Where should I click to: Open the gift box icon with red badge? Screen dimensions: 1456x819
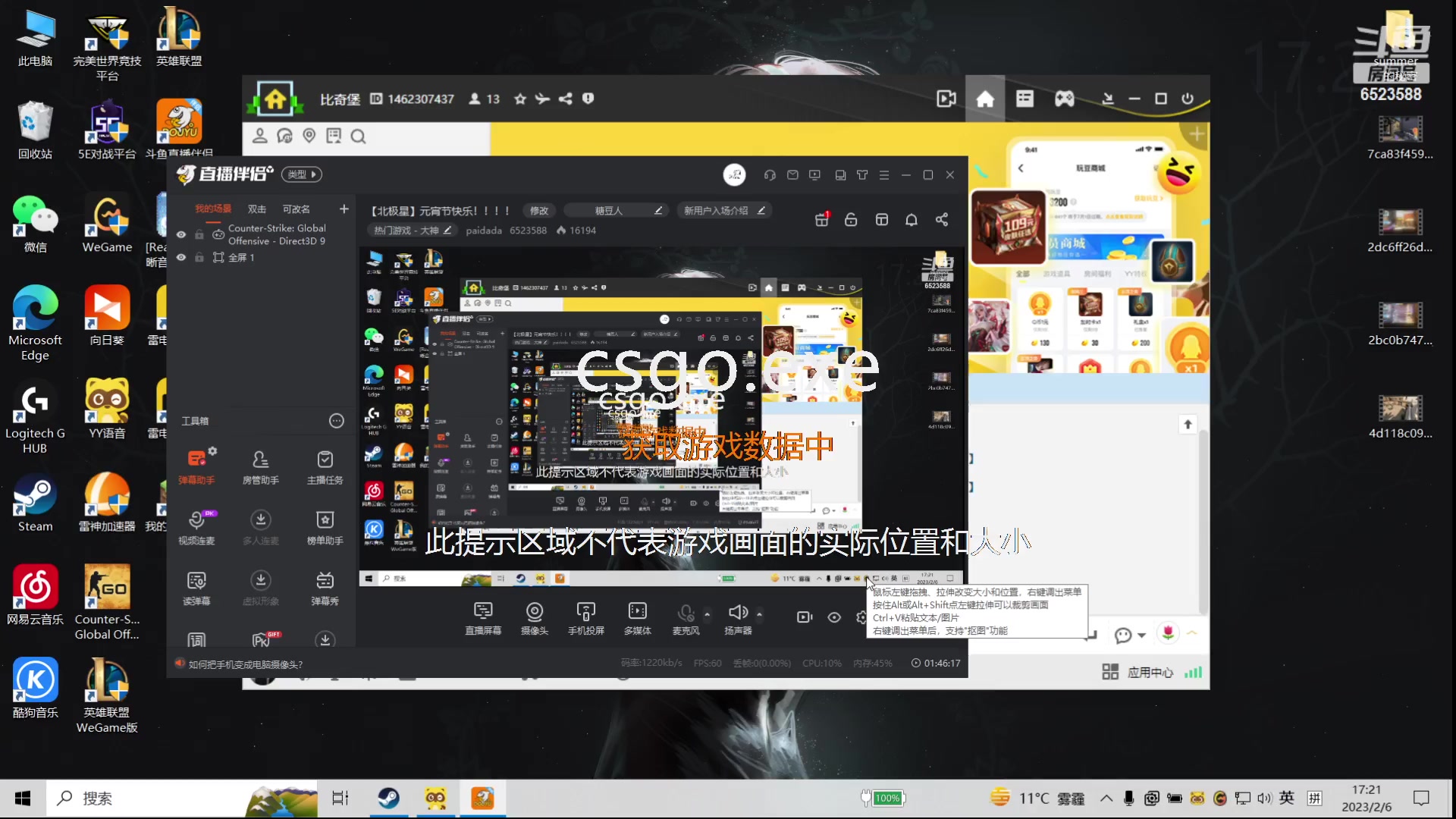[821, 219]
